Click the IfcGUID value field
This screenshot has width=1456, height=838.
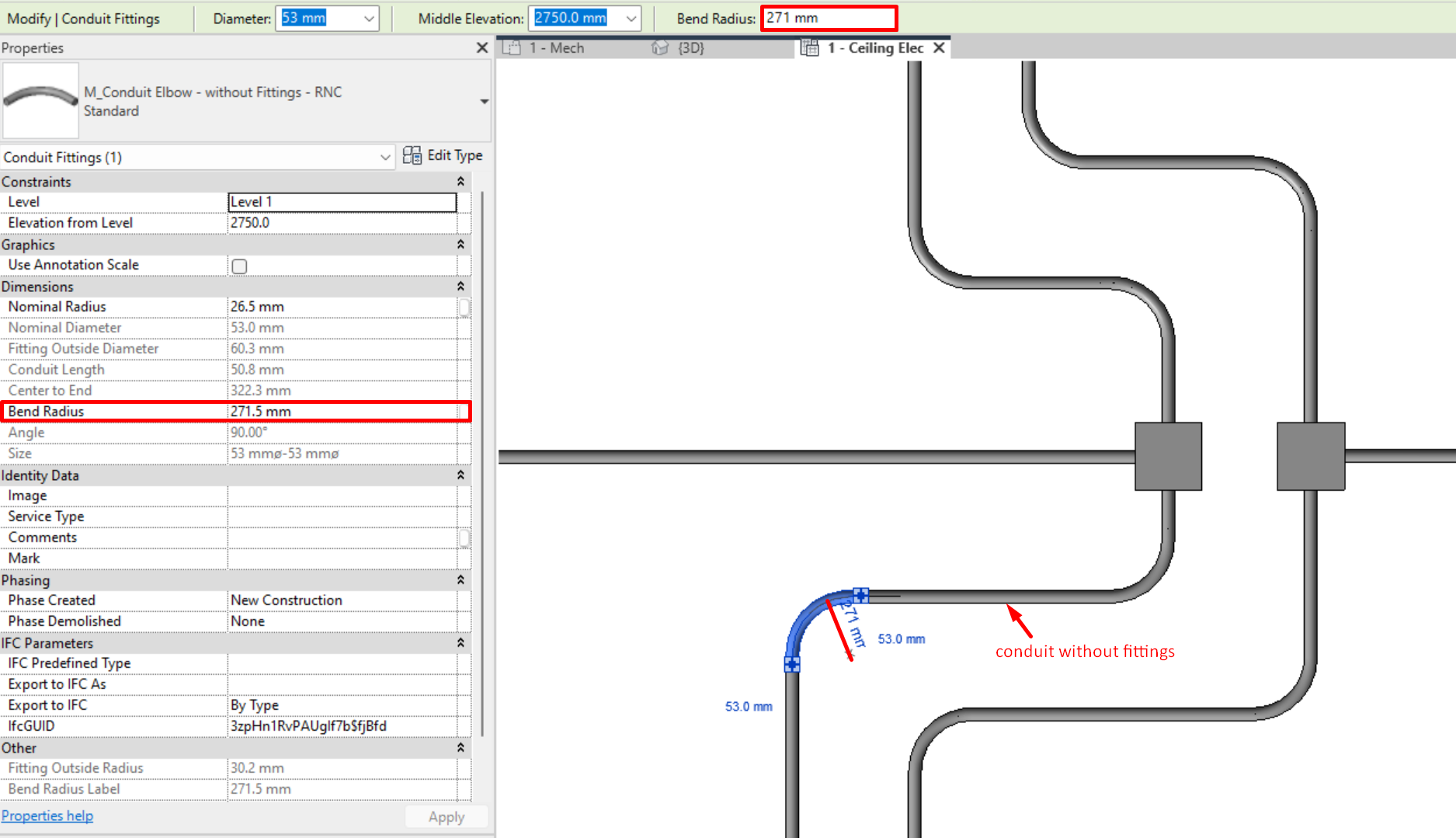click(342, 726)
